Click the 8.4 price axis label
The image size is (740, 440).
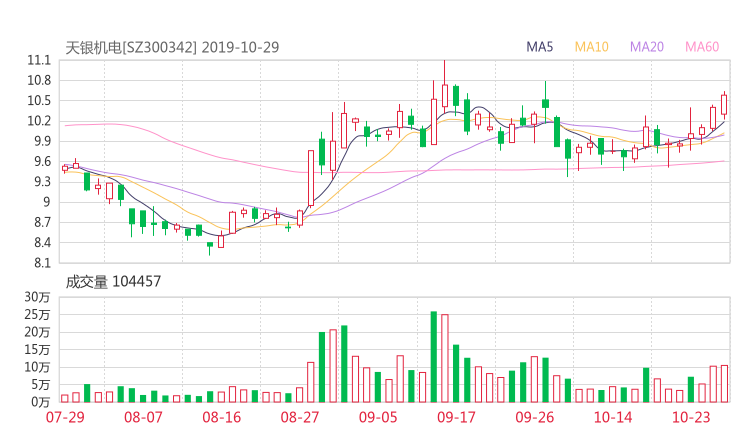pyautogui.click(x=42, y=243)
